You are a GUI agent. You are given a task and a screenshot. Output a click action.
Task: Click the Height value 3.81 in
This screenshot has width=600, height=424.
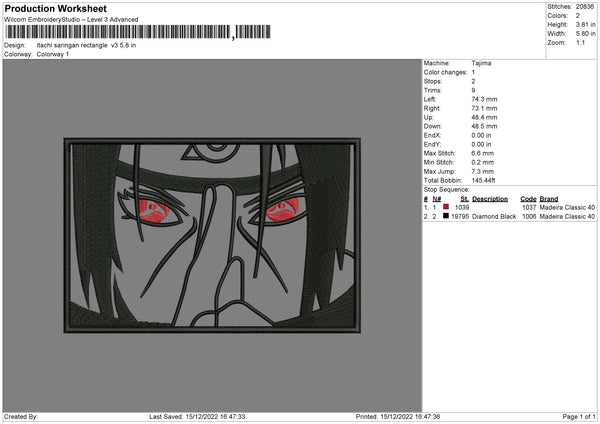[585, 24]
